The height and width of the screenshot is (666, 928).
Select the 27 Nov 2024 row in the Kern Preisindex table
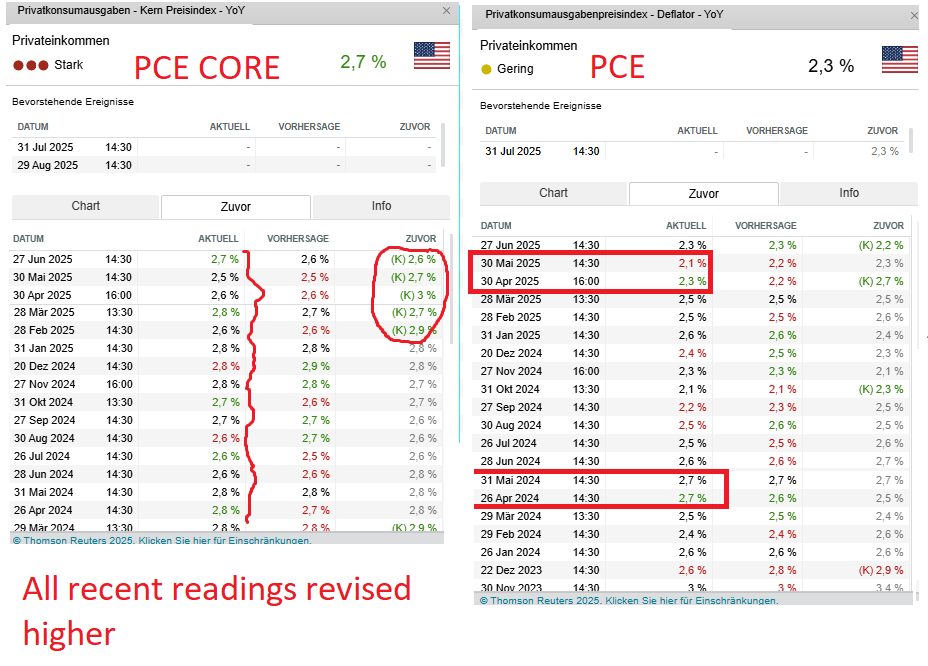click(x=227, y=384)
